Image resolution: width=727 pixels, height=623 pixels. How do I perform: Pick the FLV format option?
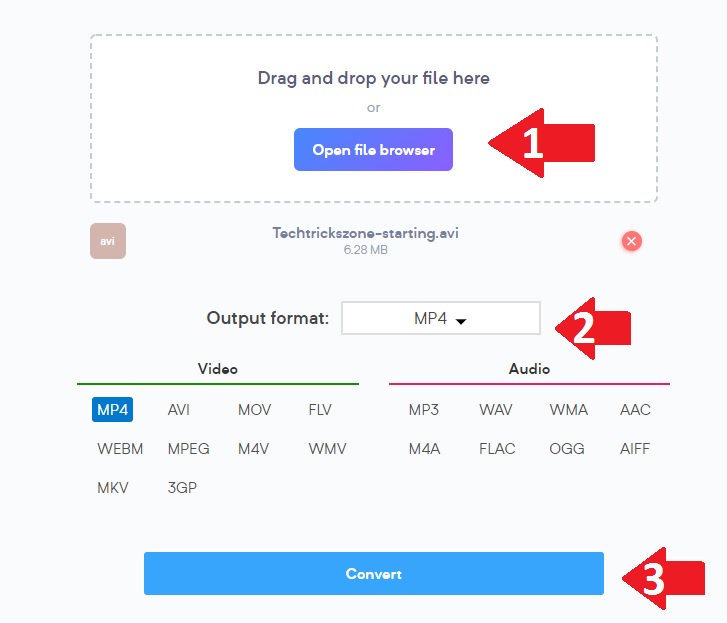pos(320,410)
